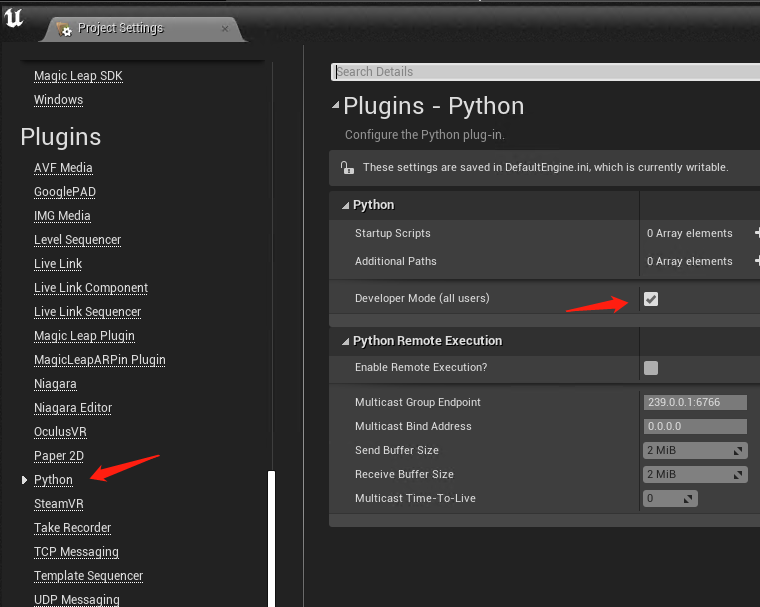
Task: Open GooglePAD plugin settings
Action: click(65, 192)
